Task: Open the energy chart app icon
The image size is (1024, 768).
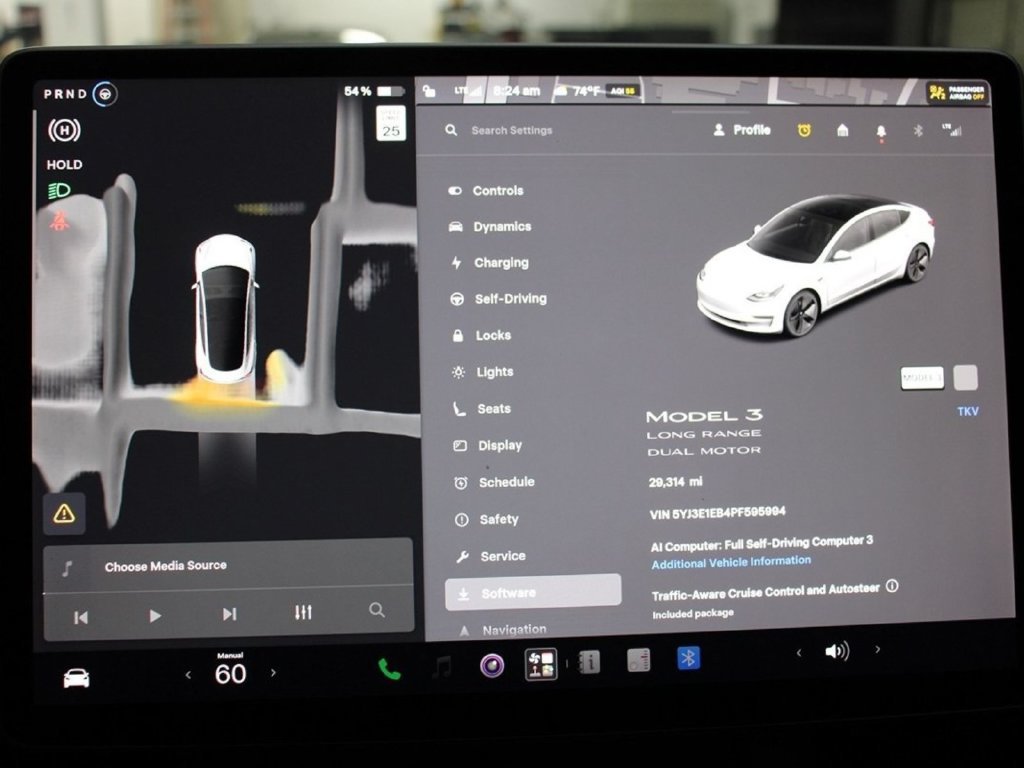Action: pos(638,660)
